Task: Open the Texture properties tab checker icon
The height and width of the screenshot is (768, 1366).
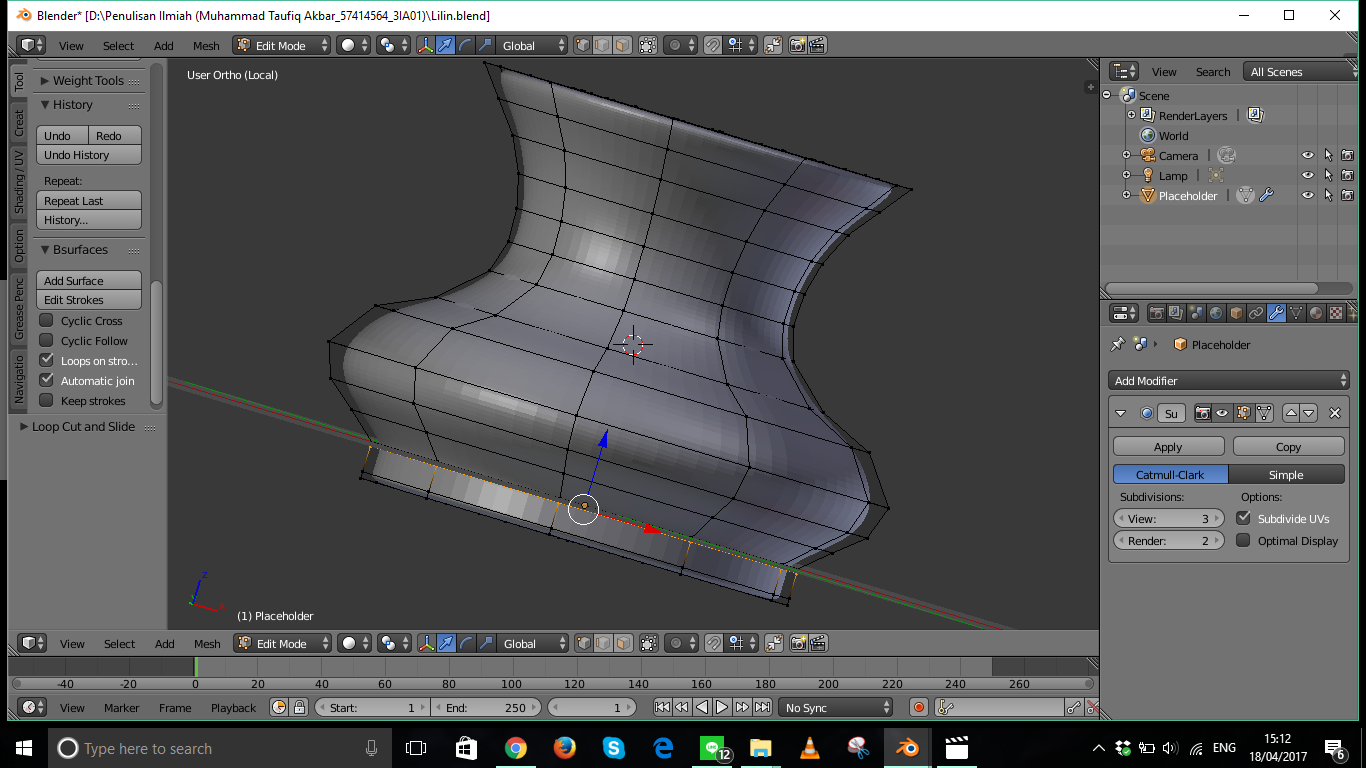Action: (x=1336, y=313)
